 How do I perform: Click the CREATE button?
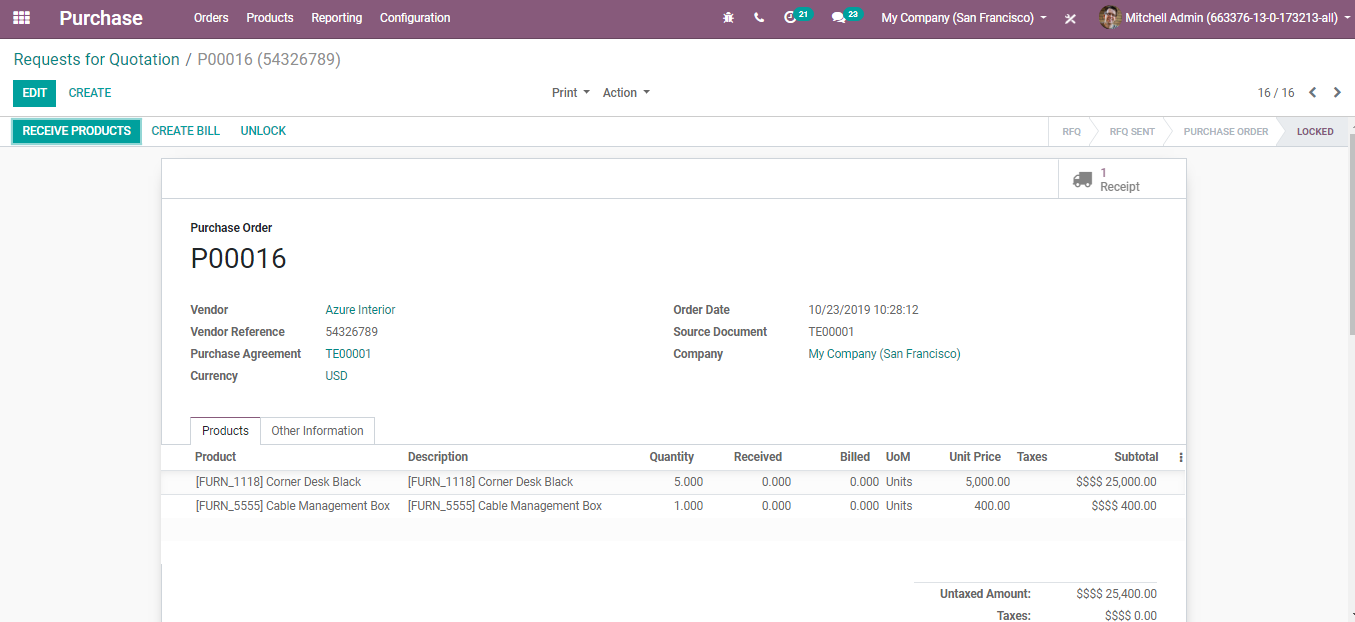coord(90,93)
